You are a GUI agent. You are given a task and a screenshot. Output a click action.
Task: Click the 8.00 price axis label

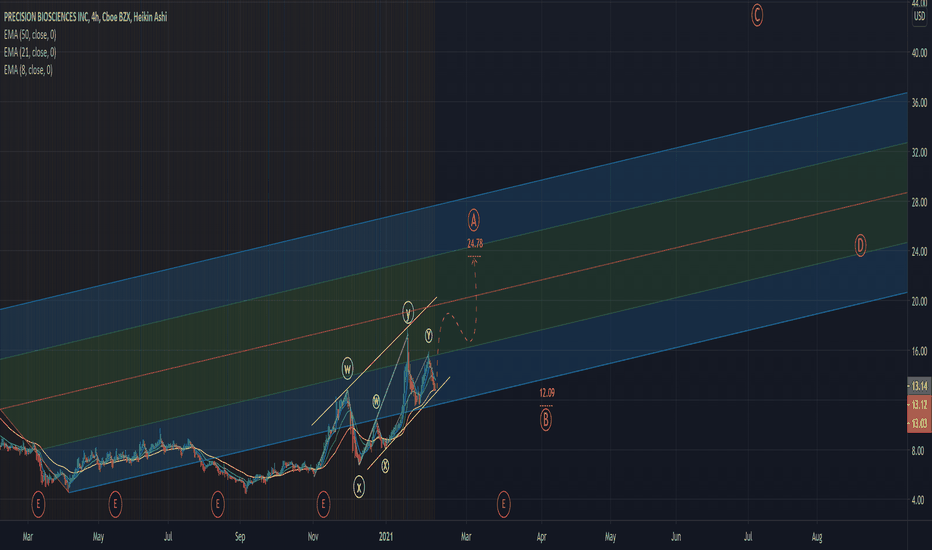coord(918,451)
